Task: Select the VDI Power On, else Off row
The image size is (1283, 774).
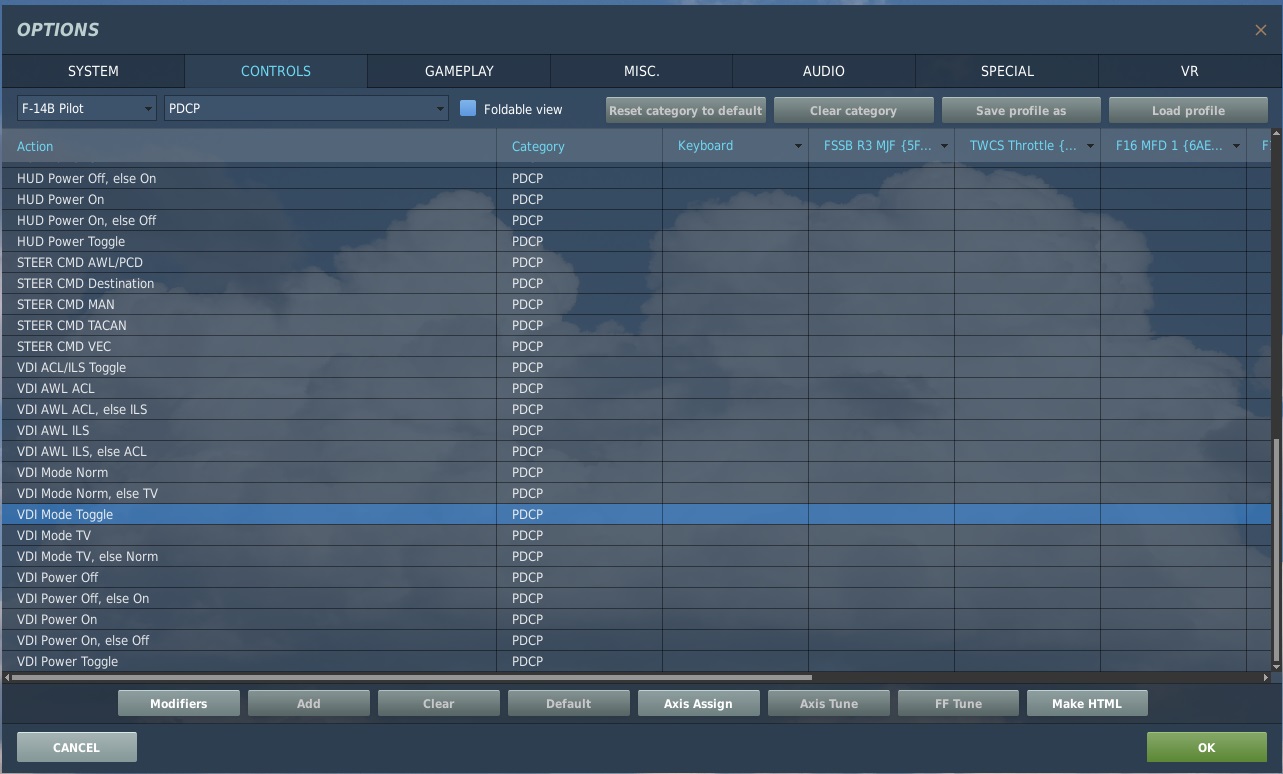Action: (x=636, y=640)
